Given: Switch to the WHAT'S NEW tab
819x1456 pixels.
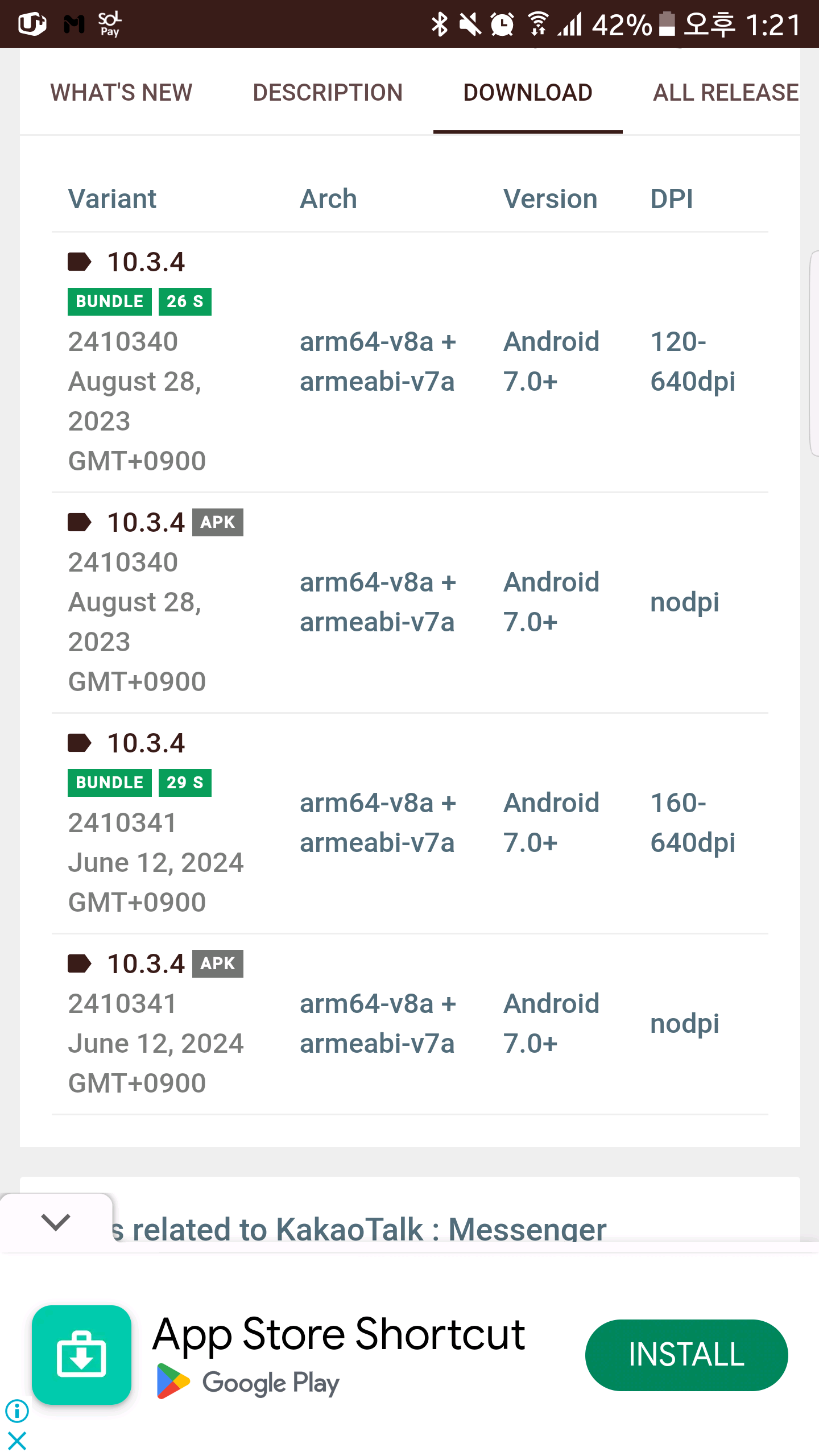Looking at the screenshot, I should 121,93.
